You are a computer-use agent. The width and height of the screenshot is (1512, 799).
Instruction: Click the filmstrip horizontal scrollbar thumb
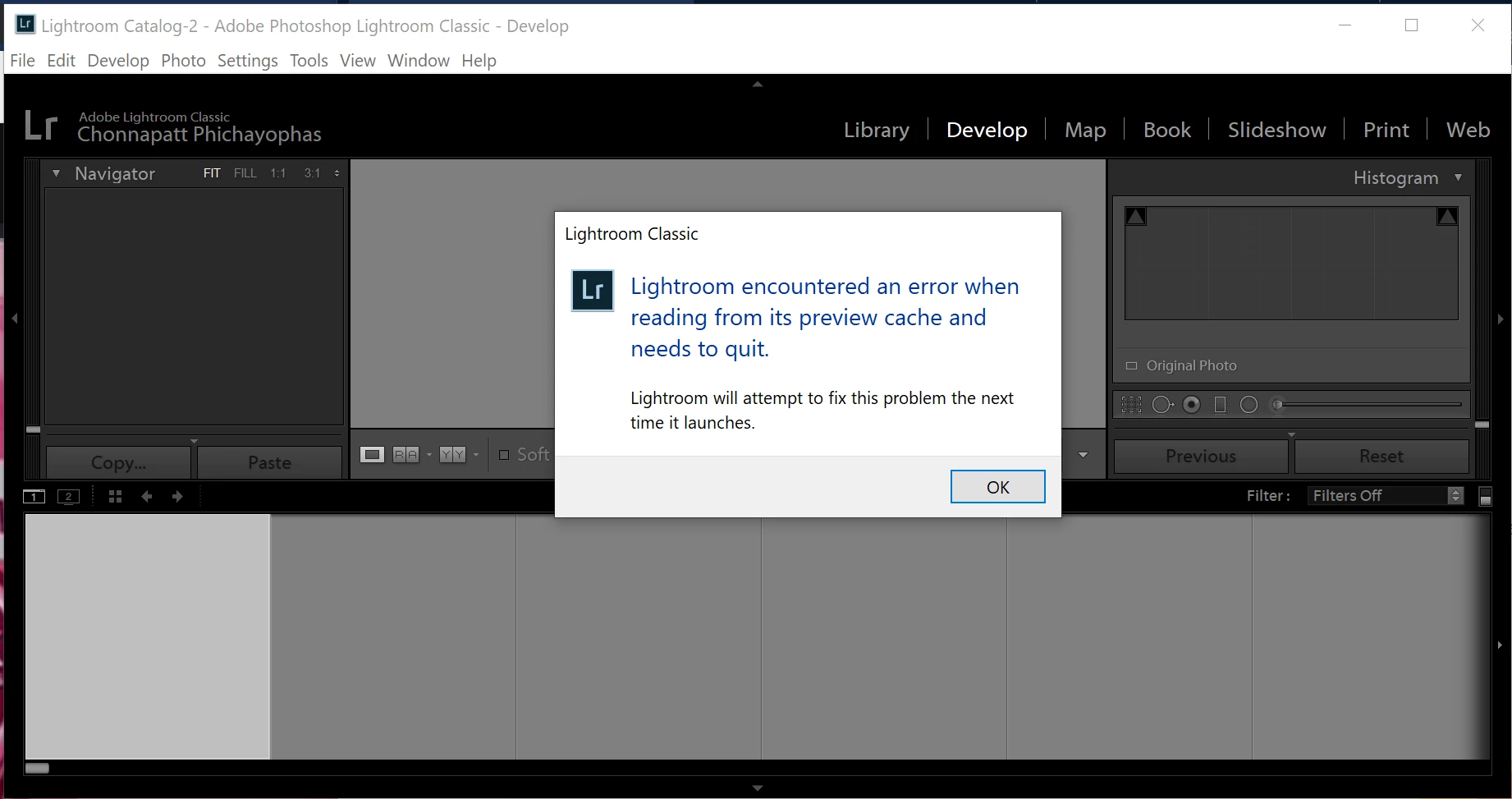coord(37,769)
